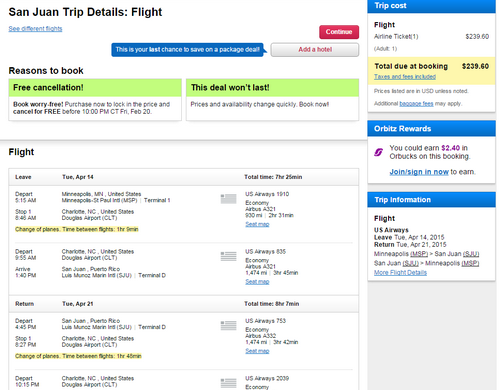
Task: Open the Taxes and fees included link
Action: click(x=405, y=77)
